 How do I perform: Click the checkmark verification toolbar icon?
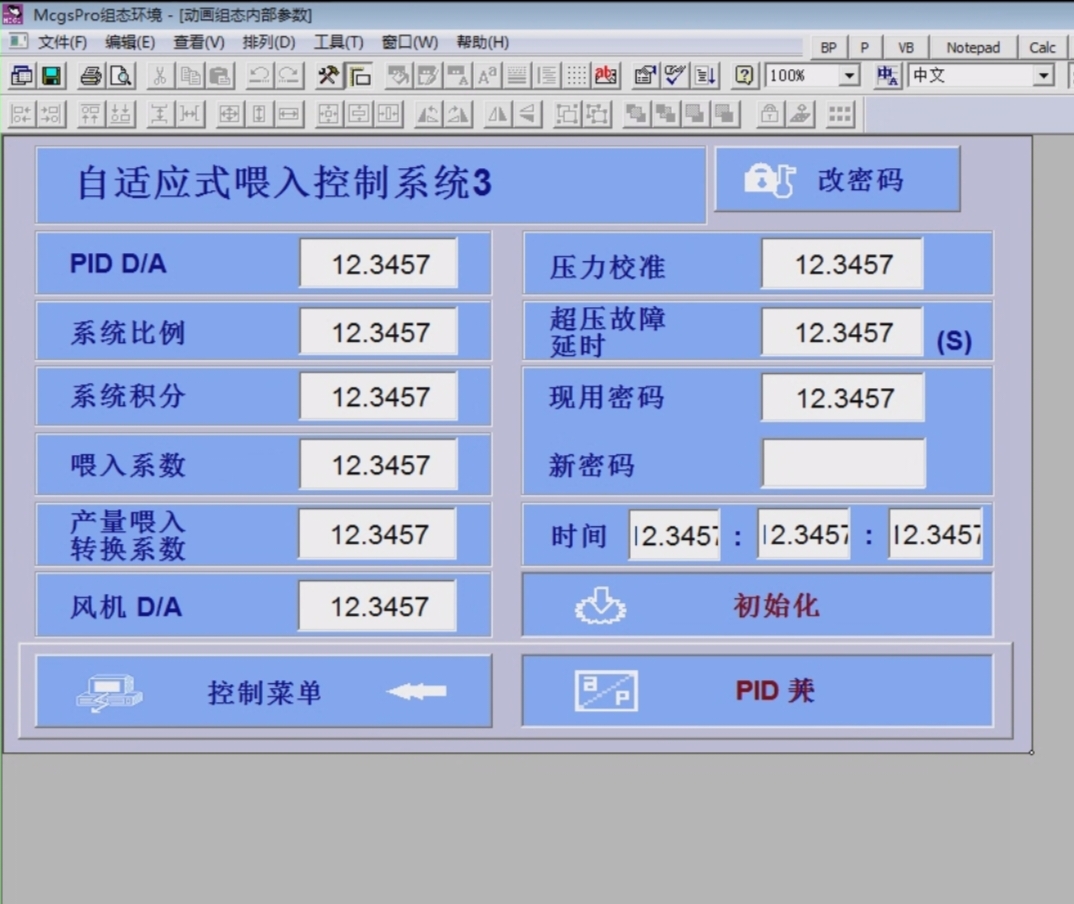click(675, 76)
